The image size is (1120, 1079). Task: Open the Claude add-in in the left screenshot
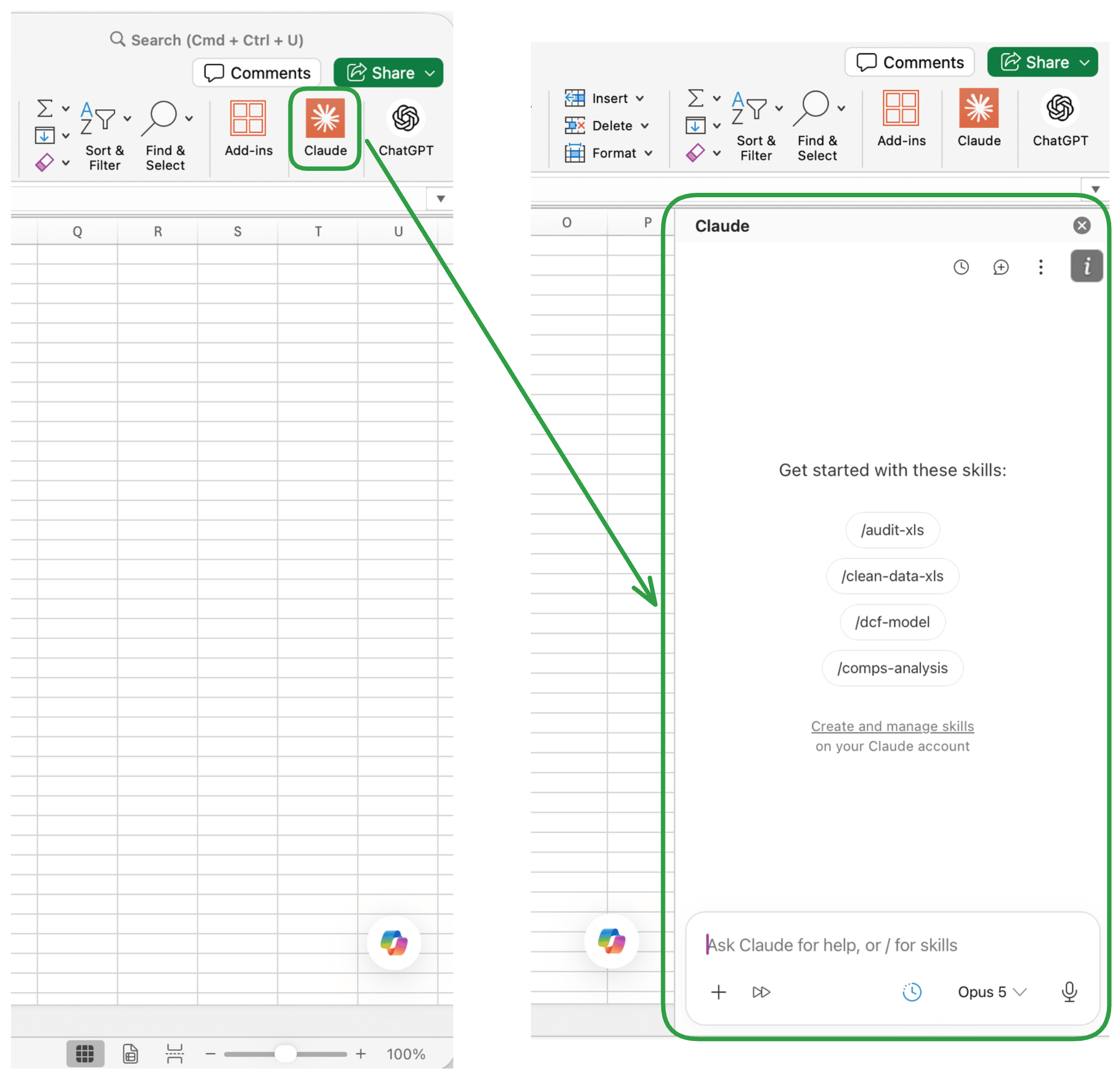click(325, 127)
